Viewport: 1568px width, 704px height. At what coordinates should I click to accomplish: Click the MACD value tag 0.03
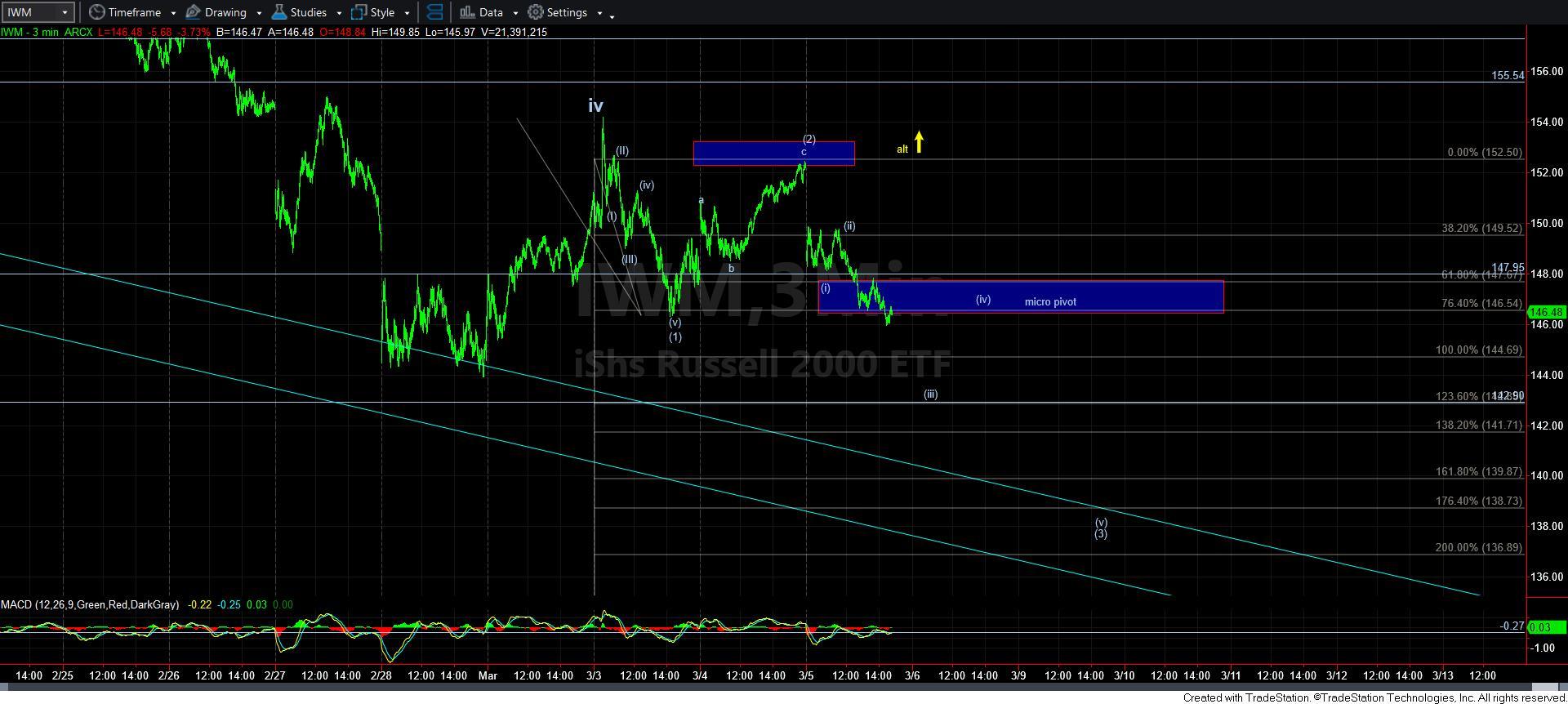[x=1545, y=627]
